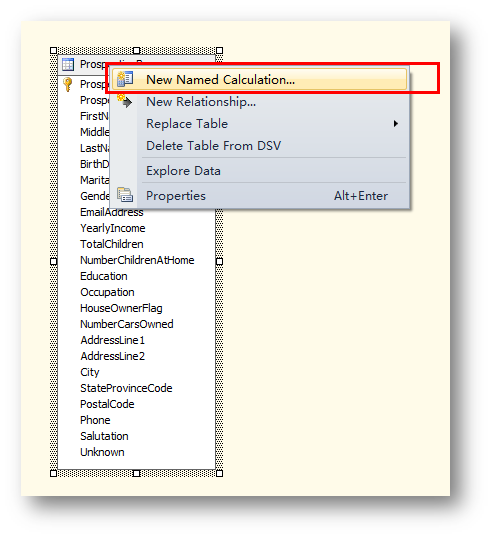Image resolution: width=492 pixels, height=538 pixels.
Task: Select the Occupation column
Action: click(x=107, y=292)
